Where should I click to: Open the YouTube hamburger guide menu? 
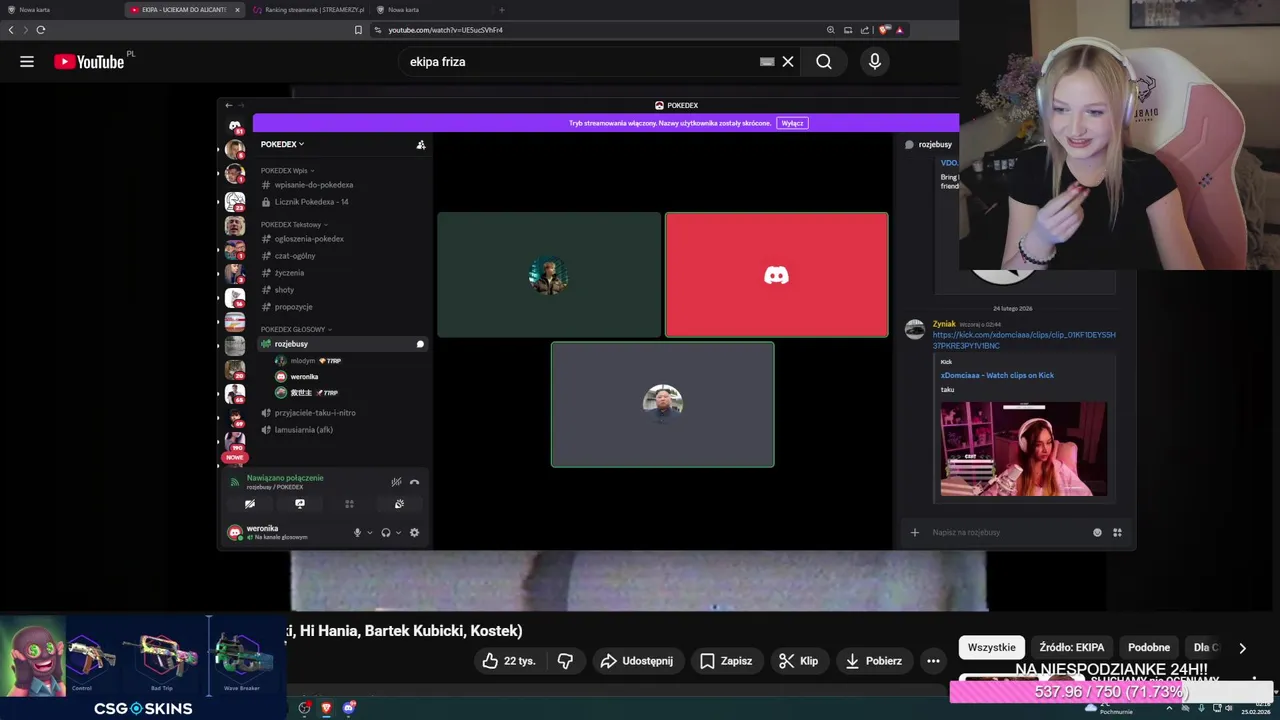point(27,62)
